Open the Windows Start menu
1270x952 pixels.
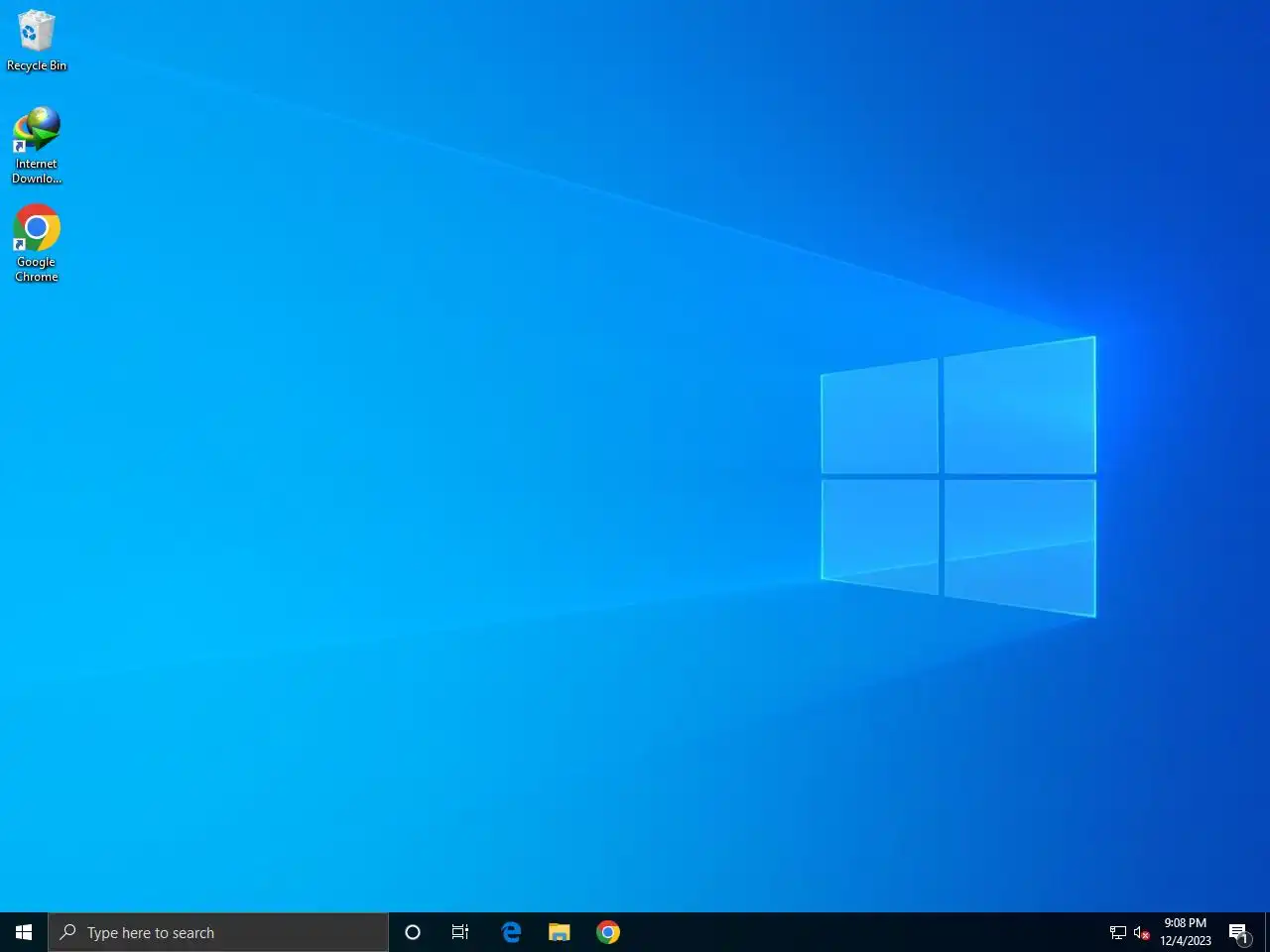coord(24,932)
